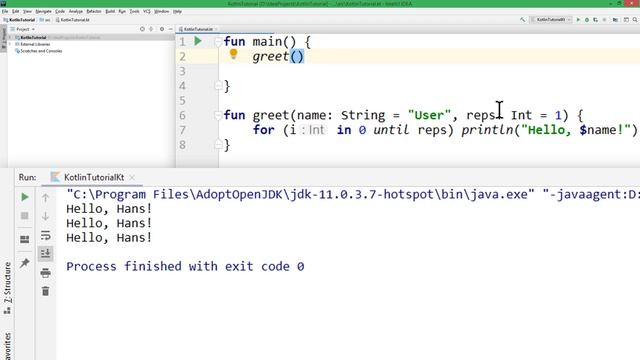Click the greet() call on line 2
The image size is (640, 360).
[278, 56]
